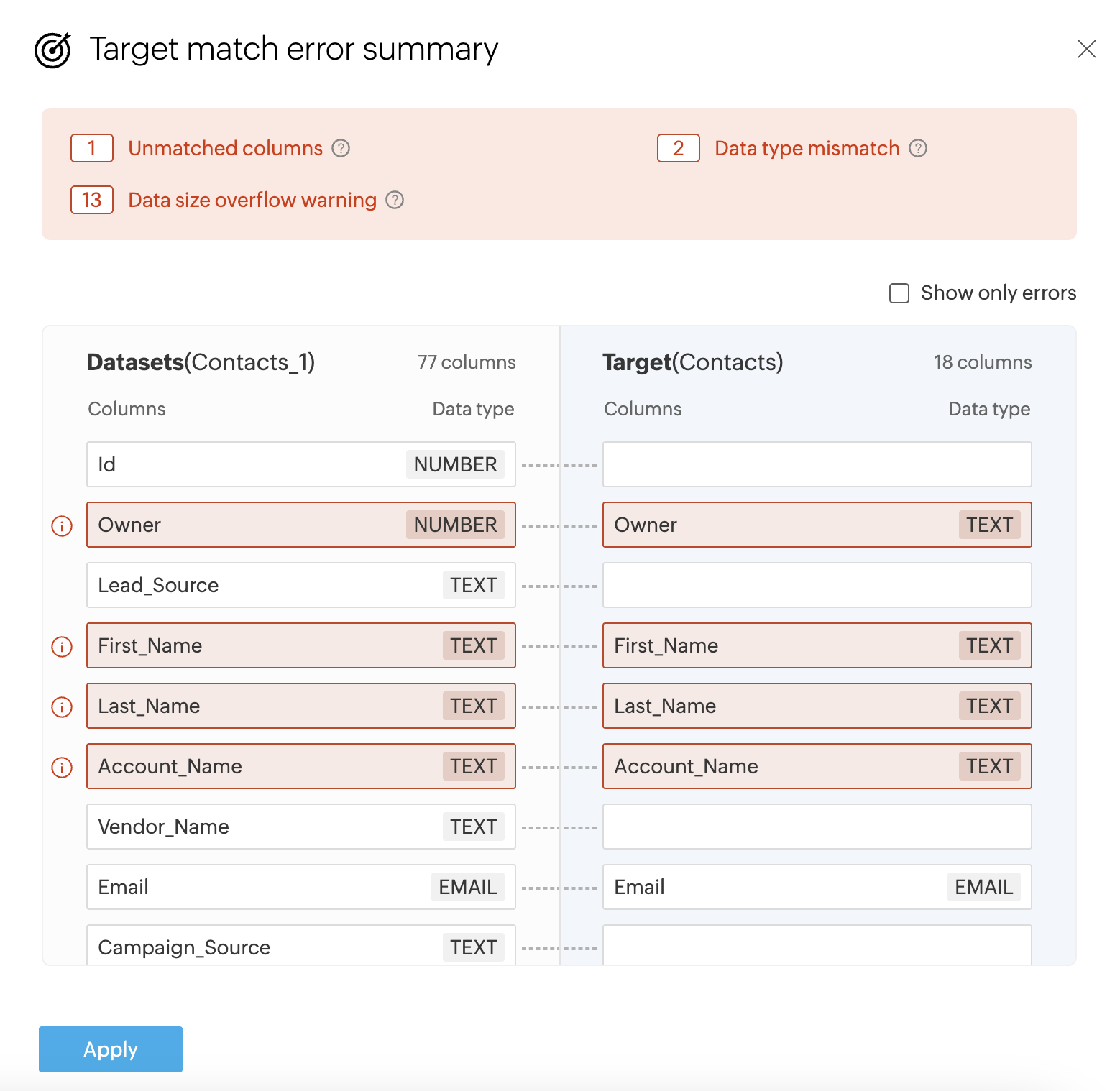
Task: Select the Campaign_Source dataset column row
Action: (300, 946)
